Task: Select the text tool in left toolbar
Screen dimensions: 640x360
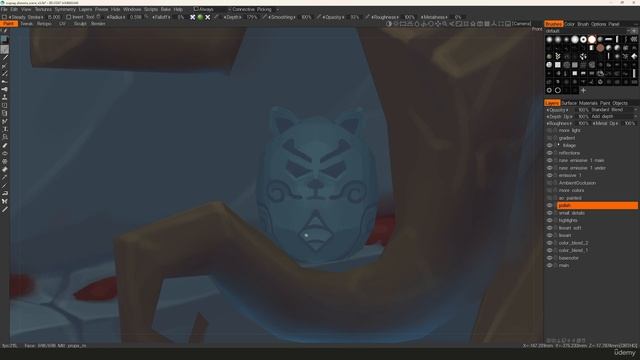Action: (4, 129)
